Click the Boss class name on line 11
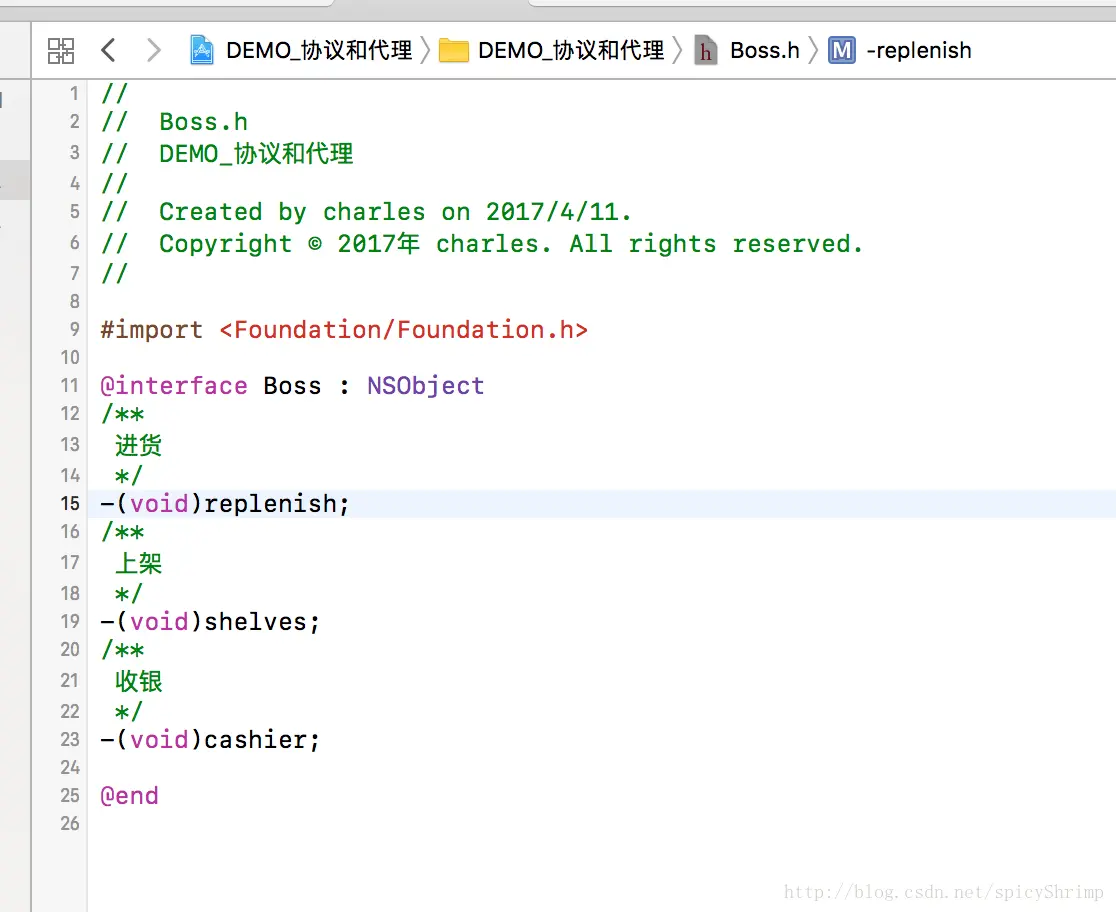This screenshot has width=1116, height=912. (x=292, y=385)
